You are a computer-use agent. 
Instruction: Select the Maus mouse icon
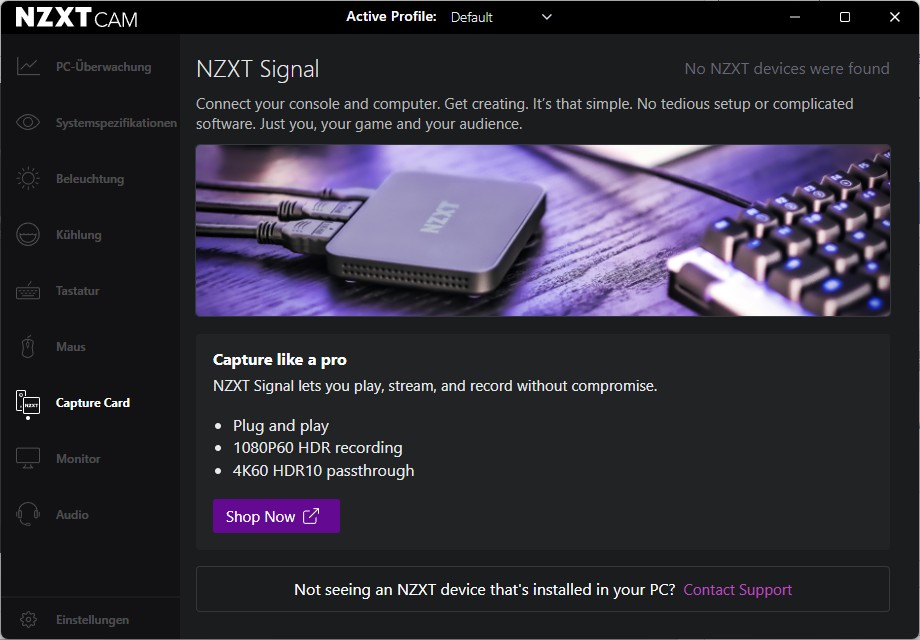[x=28, y=347]
